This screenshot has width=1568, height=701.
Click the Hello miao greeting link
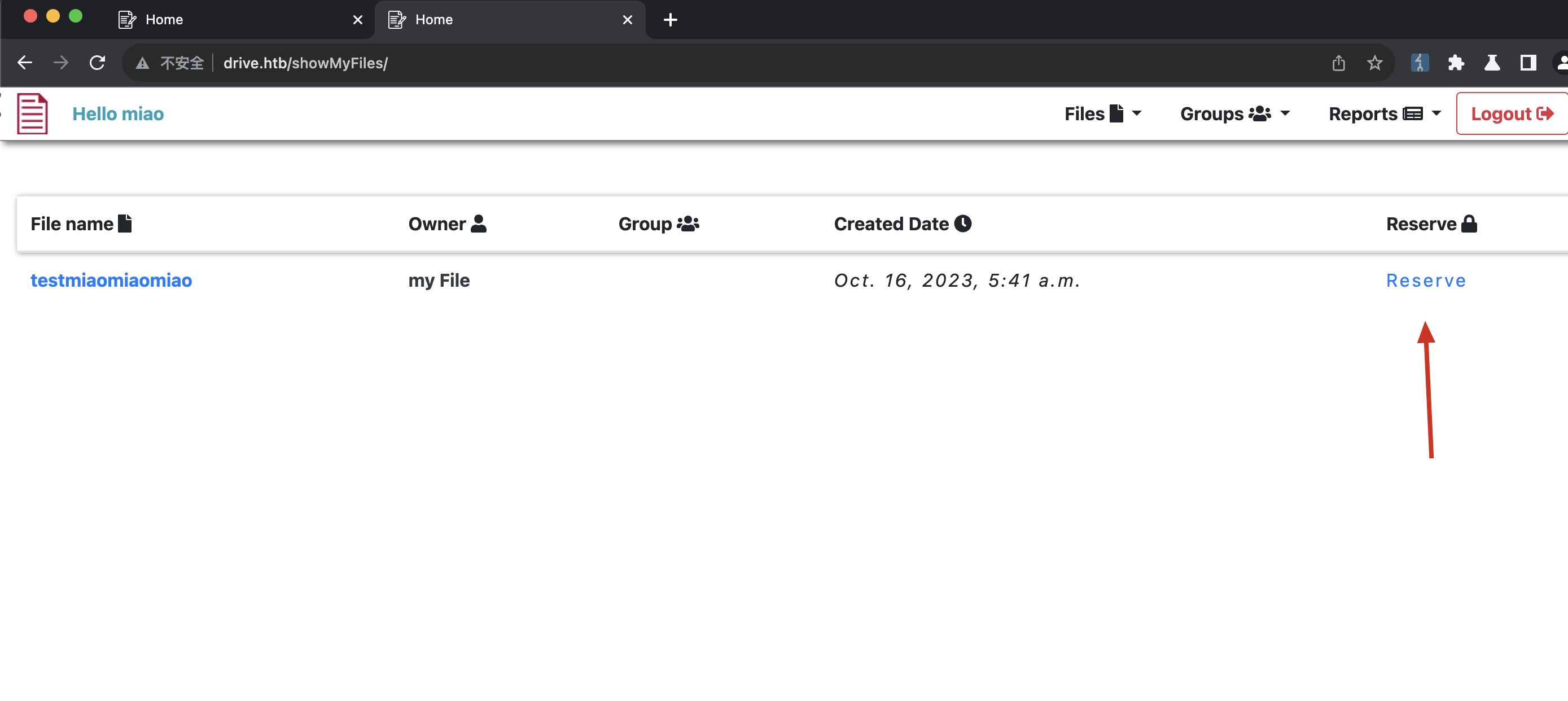tap(118, 114)
